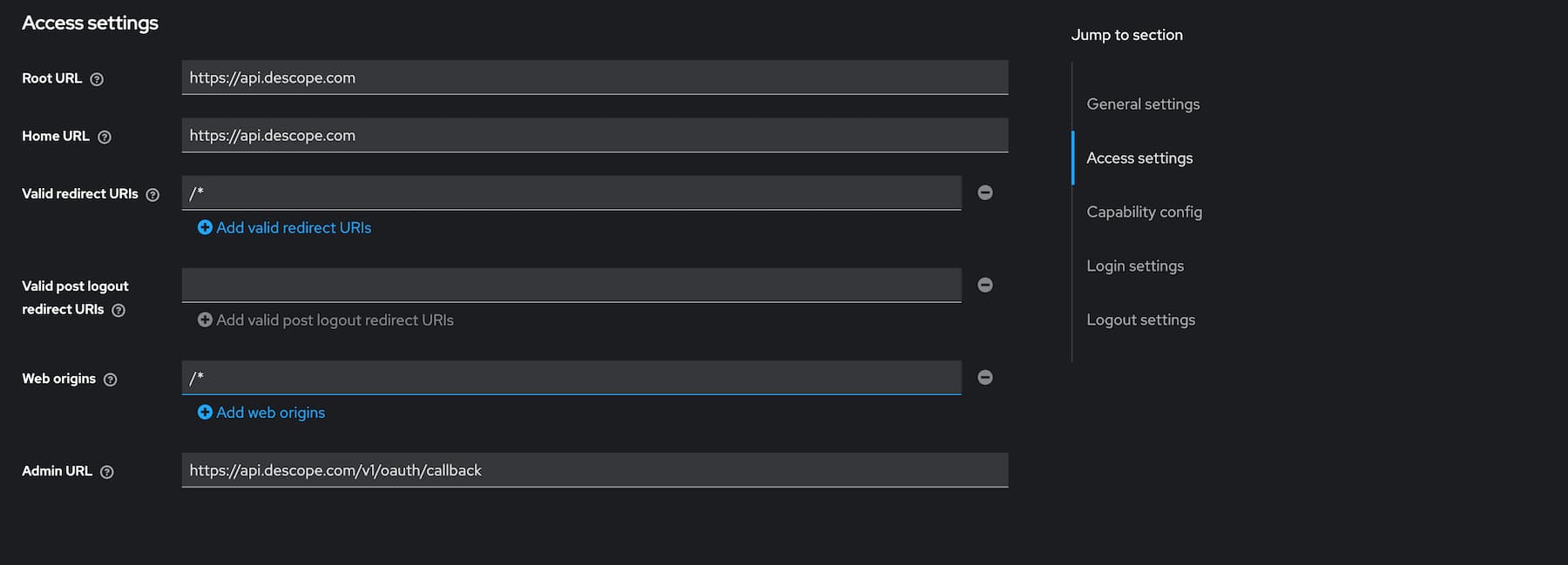Viewport: 1568px width, 565px height.
Task: Open help for Valid post logout redirect URIs
Action: [x=119, y=310]
